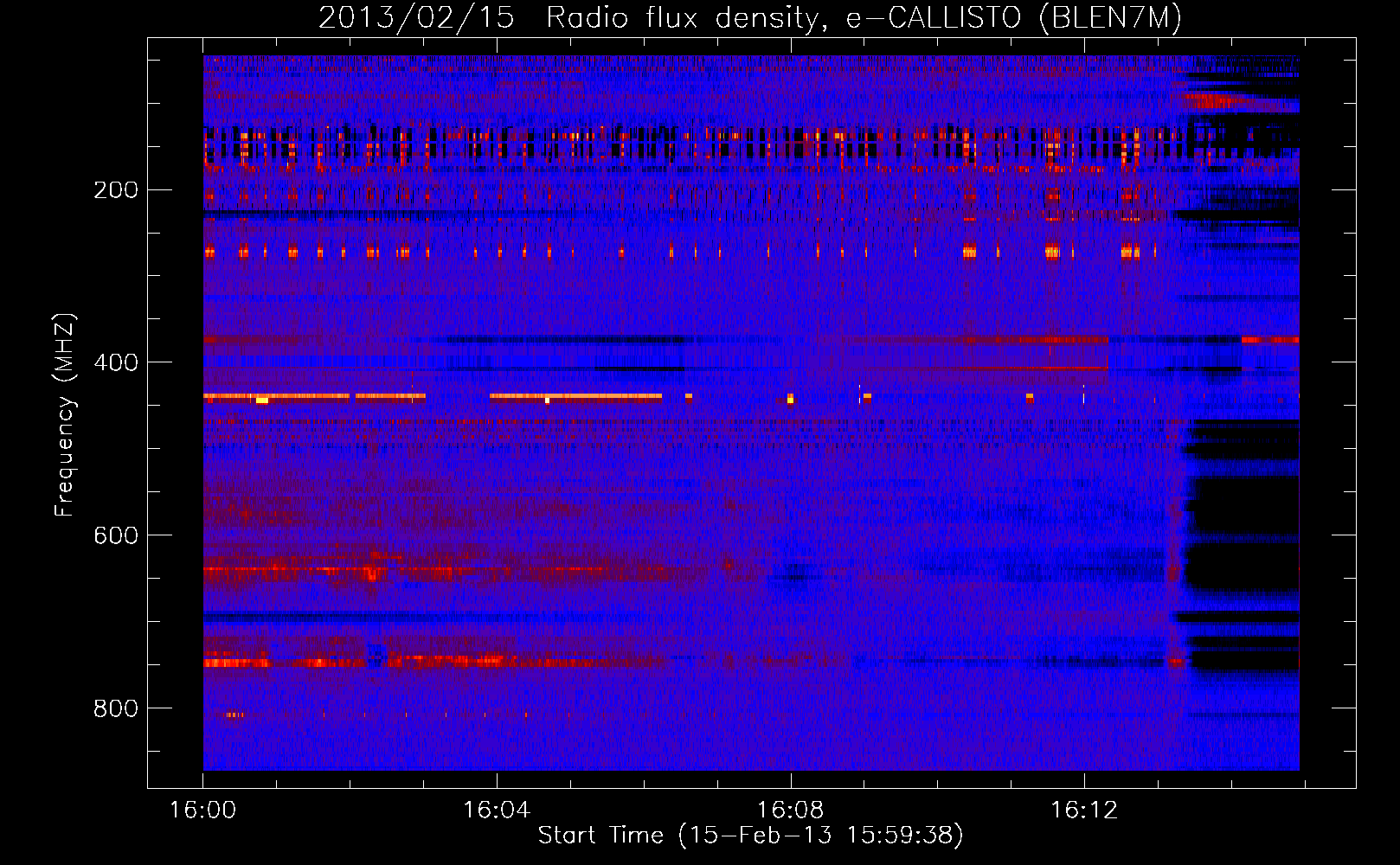Click the 'Frequency (MHZ)' axis title
Image resolution: width=1400 pixels, height=865 pixels.
pyautogui.click(x=66, y=414)
